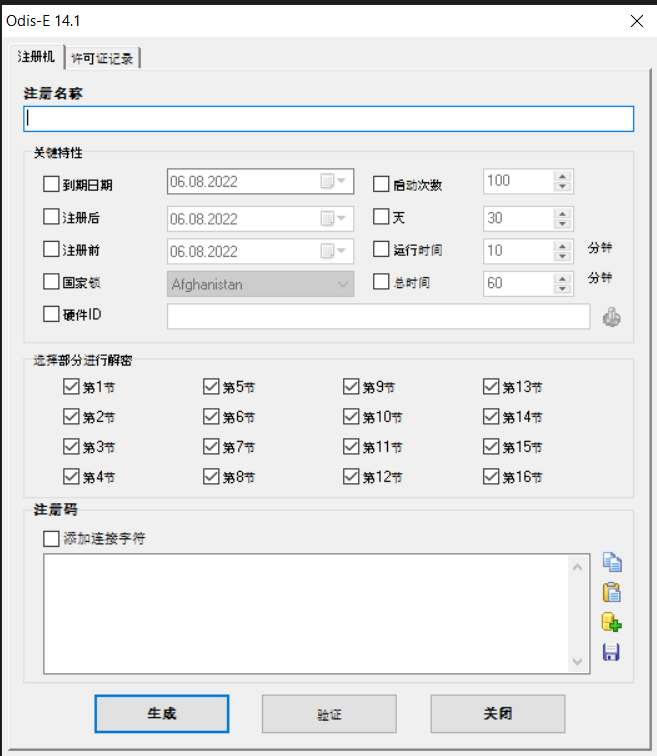Open the 注册前 date picker dropdown
The height and width of the screenshot is (756, 657).
pos(343,251)
